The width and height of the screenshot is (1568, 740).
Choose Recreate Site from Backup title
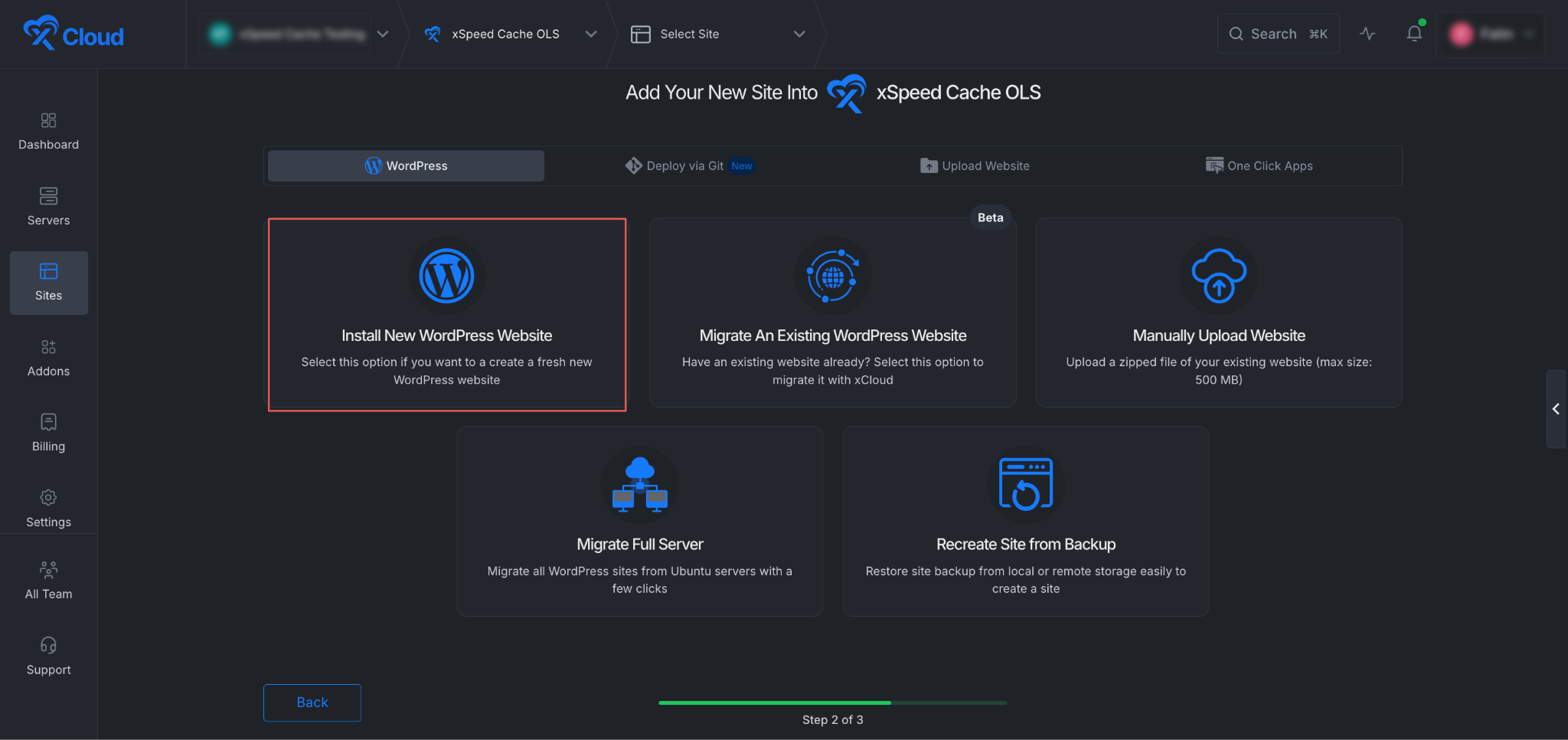pyautogui.click(x=1026, y=544)
